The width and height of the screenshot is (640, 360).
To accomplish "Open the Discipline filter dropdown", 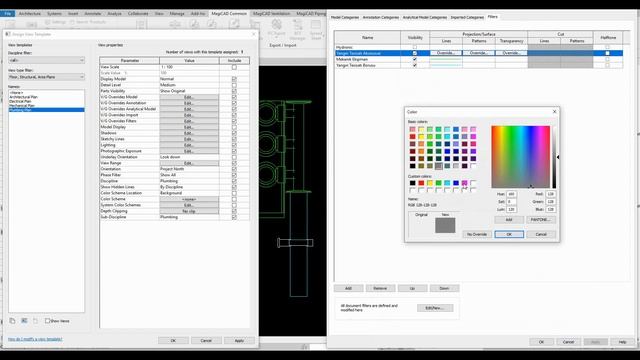I will [x=47, y=60].
